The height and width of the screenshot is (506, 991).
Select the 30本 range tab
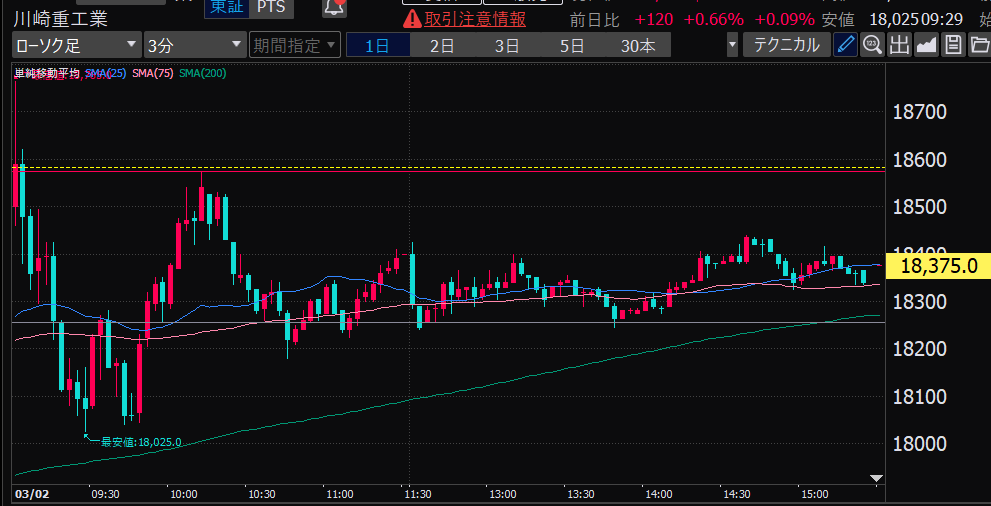[x=638, y=45]
